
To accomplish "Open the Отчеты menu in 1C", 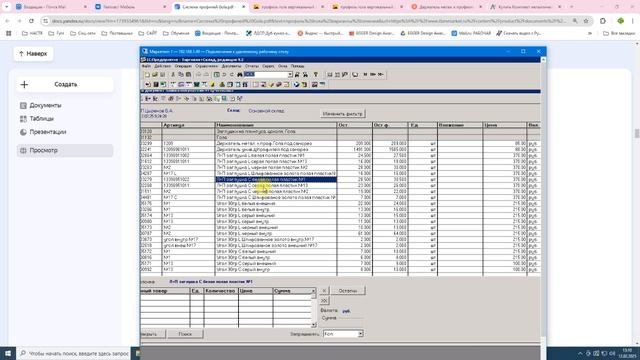I will [x=251, y=66].
